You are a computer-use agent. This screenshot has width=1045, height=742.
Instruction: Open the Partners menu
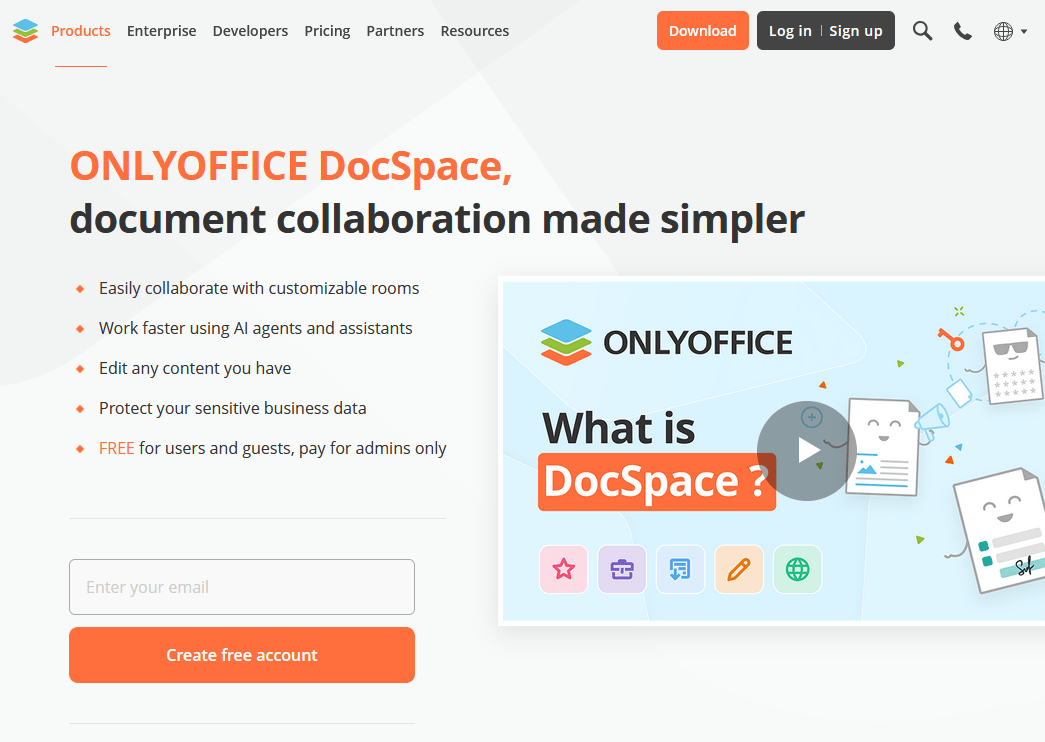point(395,31)
